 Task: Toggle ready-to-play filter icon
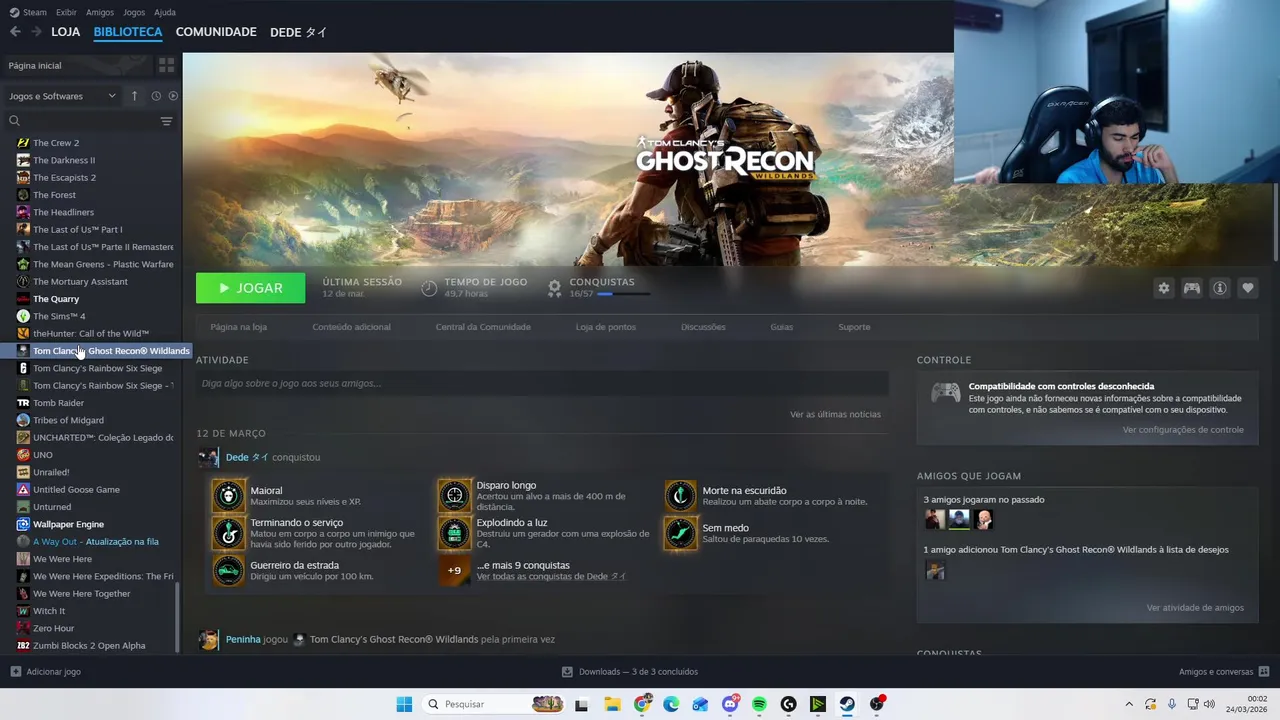(x=173, y=96)
